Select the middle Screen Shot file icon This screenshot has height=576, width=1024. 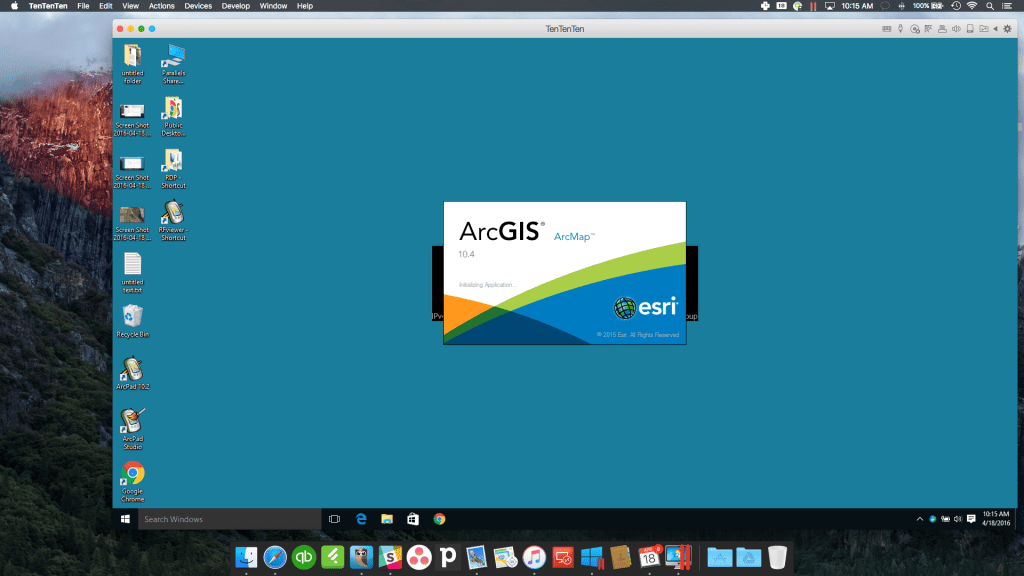point(133,172)
